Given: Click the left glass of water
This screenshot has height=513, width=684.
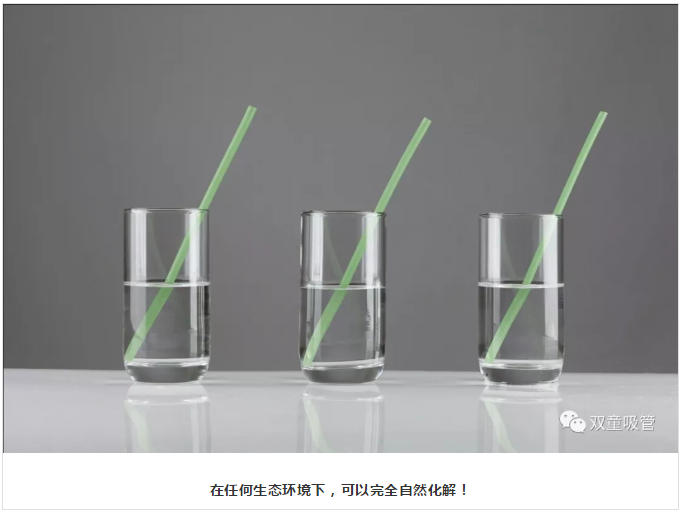Looking at the screenshot, I should [x=167, y=296].
